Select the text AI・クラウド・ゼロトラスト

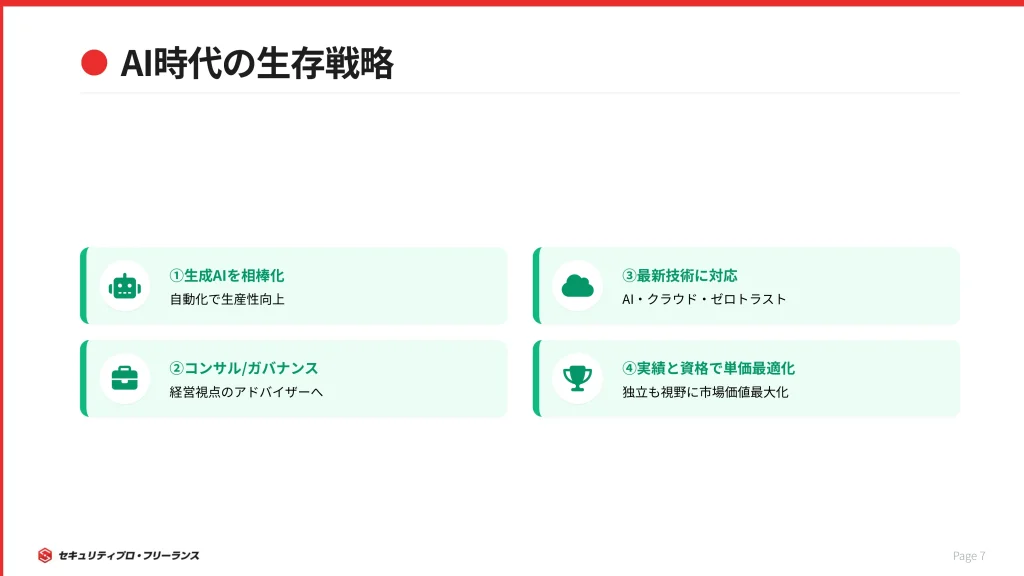(x=704, y=299)
